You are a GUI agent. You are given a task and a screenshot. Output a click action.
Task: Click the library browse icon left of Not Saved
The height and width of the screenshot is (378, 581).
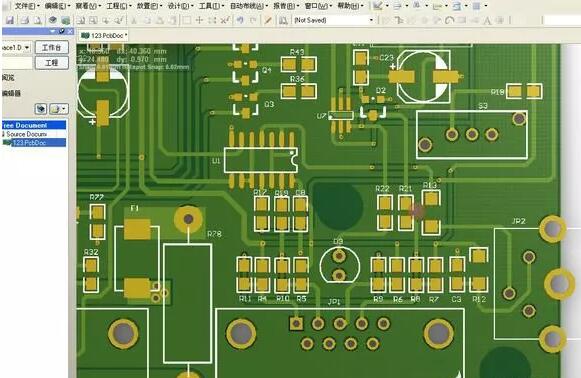pos(283,20)
